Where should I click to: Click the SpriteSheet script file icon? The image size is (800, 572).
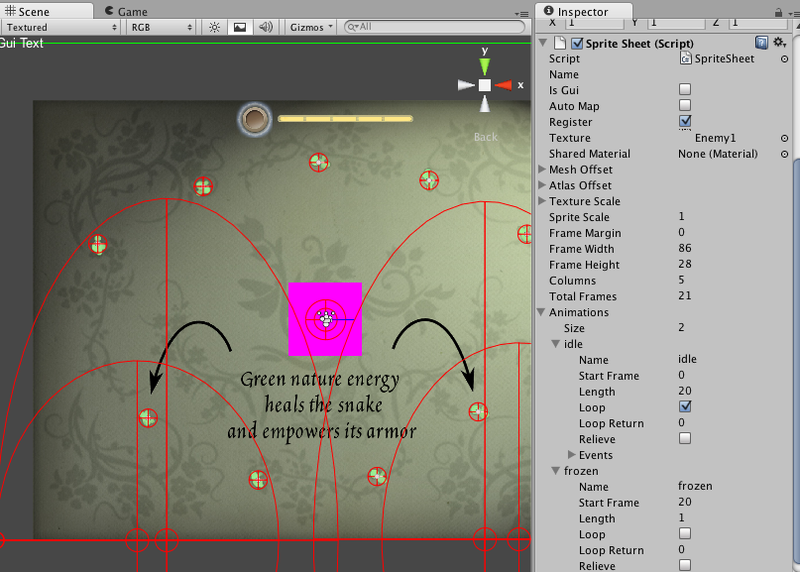686,59
